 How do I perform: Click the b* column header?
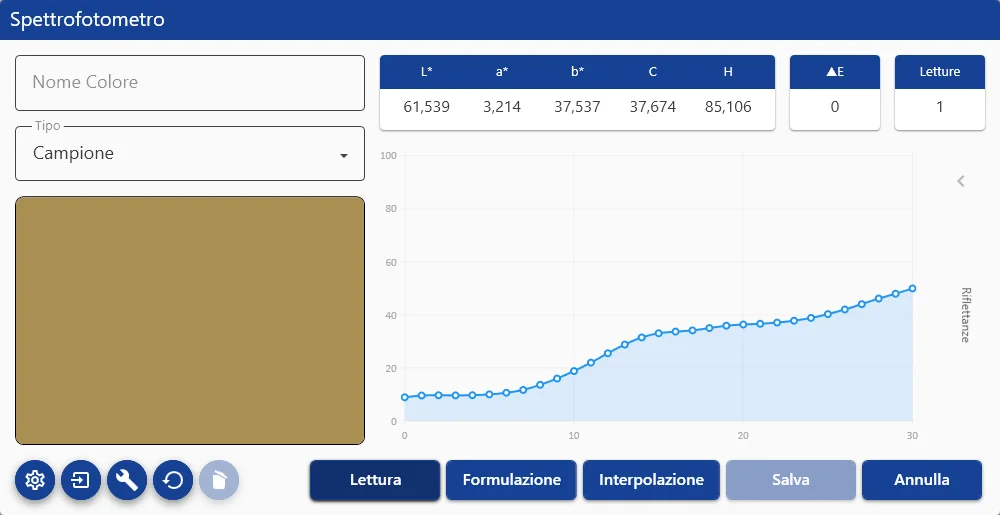coord(577,72)
